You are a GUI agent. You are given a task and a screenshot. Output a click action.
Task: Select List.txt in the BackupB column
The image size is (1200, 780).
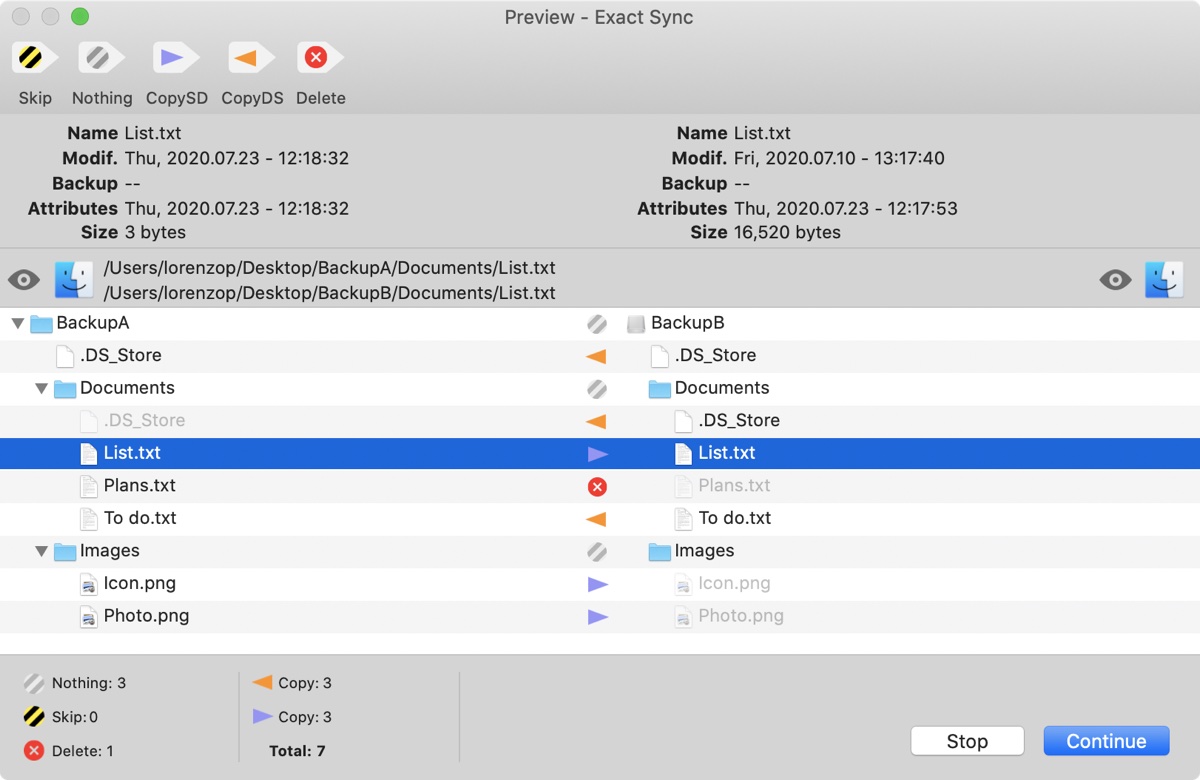coord(729,453)
